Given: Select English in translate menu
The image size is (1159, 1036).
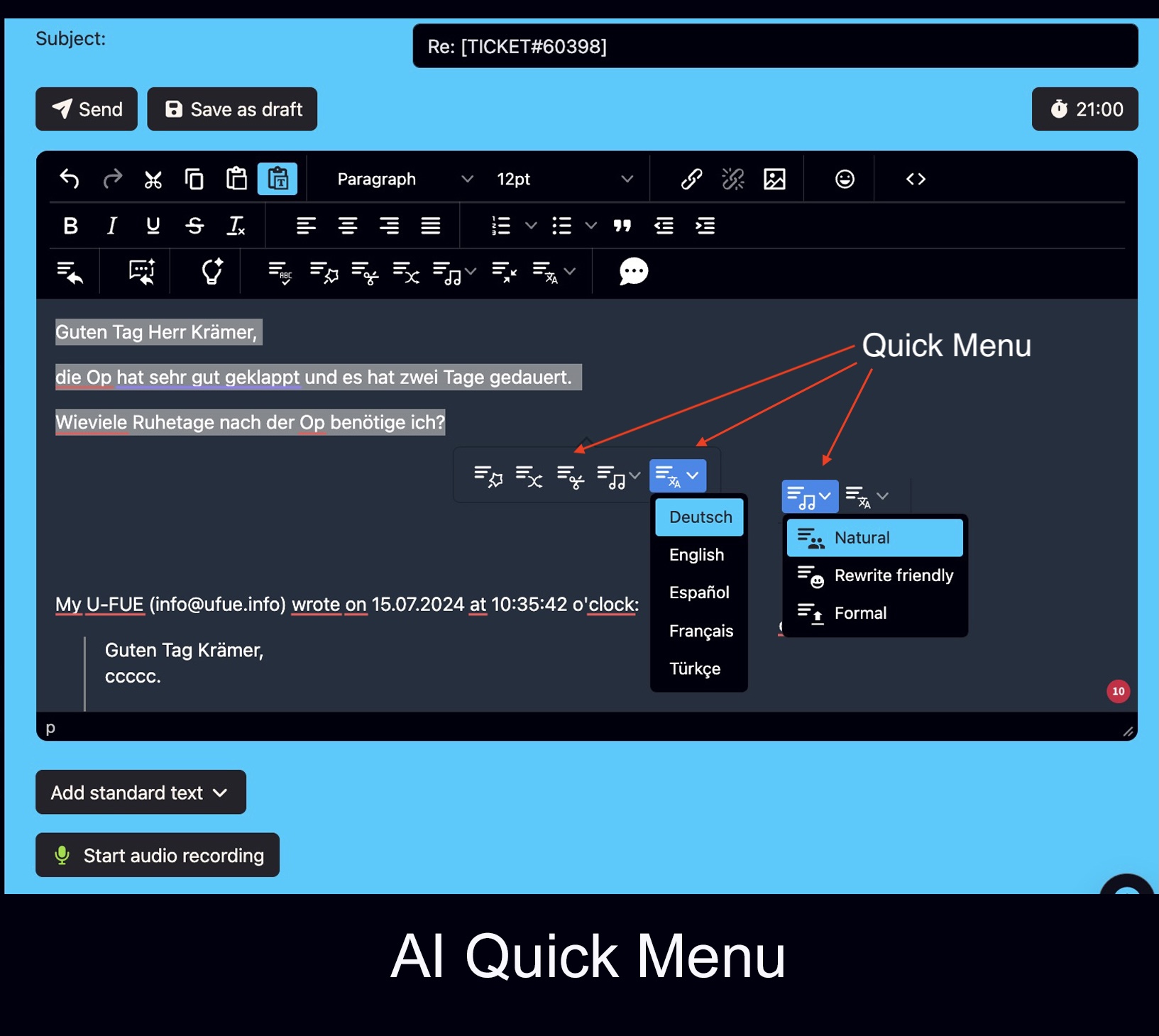Looking at the screenshot, I should 699,555.
